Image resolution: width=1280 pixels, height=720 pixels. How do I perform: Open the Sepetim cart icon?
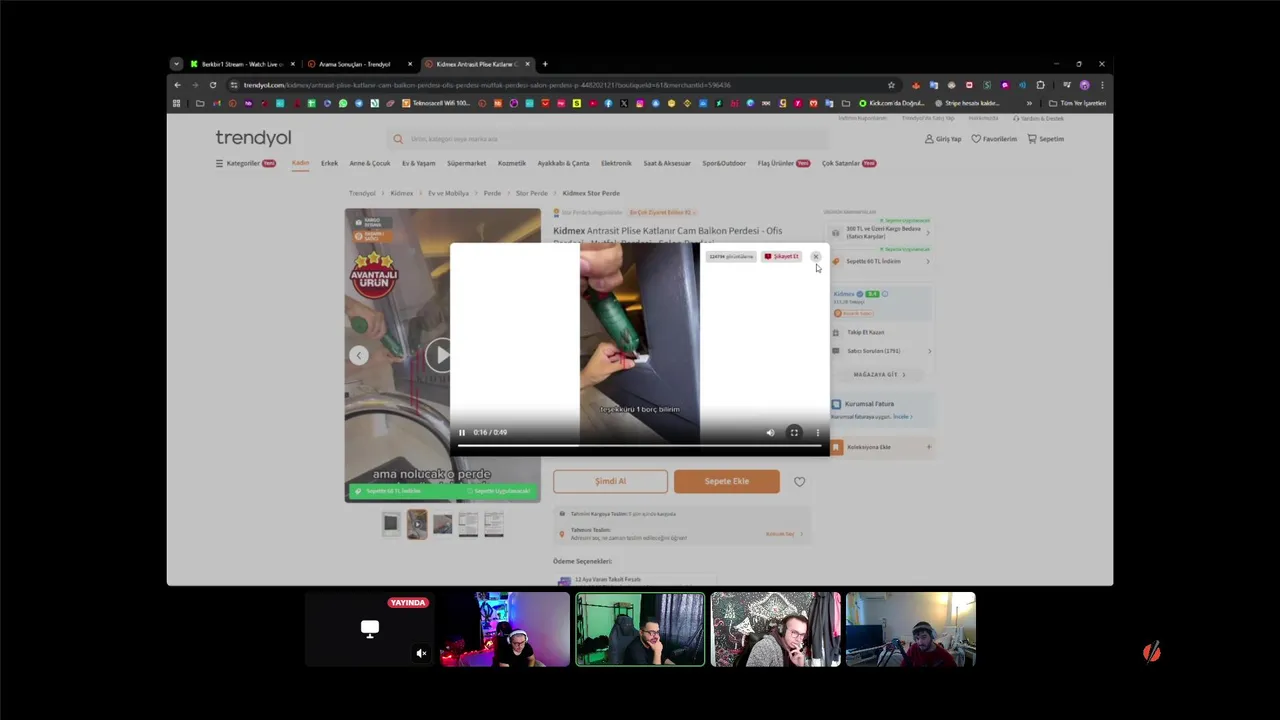click(1046, 139)
